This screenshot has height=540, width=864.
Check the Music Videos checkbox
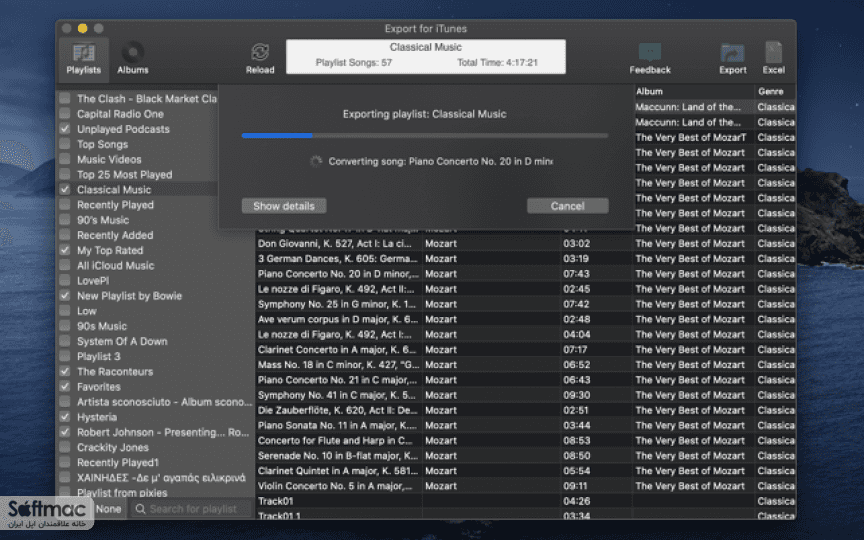point(65,159)
